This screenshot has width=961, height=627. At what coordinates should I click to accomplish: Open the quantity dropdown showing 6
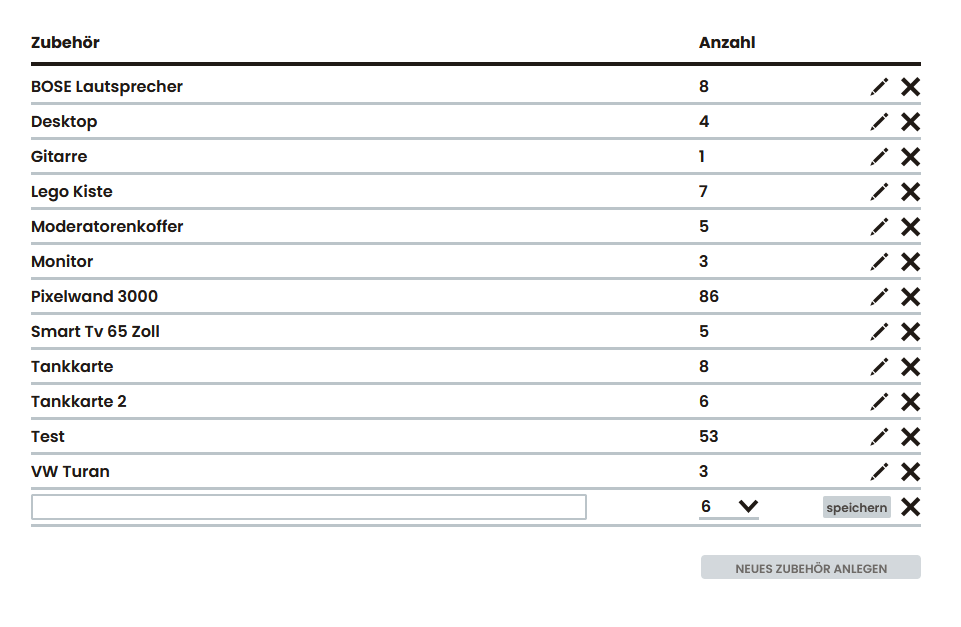pyautogui.click(x=729, y=507)
